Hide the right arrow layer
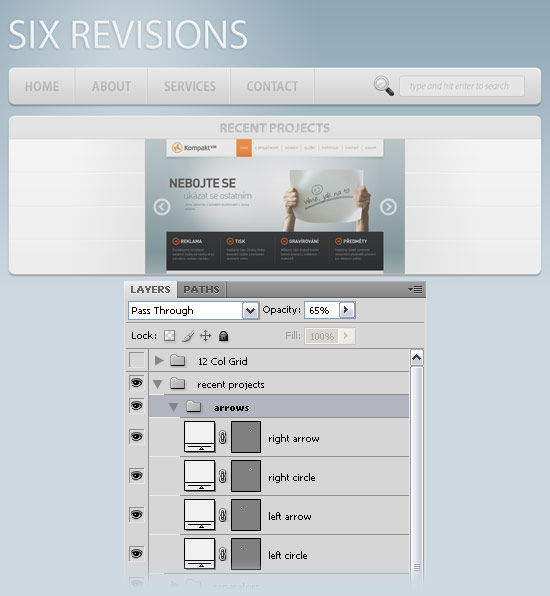Screen dimensions: 550x596 pyautogui.click(x=136, y=437)
